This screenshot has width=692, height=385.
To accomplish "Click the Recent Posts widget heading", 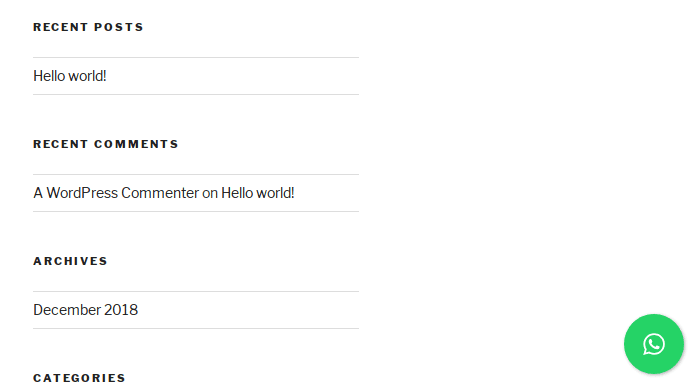I will [x=88, y=27].
